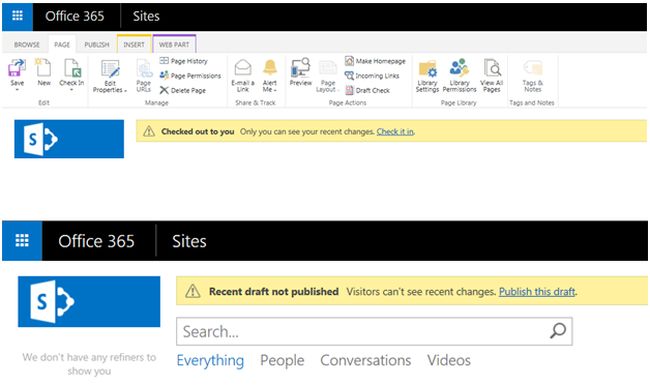Open the app launcher grid in the top Office 365 bar
Image resolution: width=650 pixels, height=385 pixels.
click(17, 16)
